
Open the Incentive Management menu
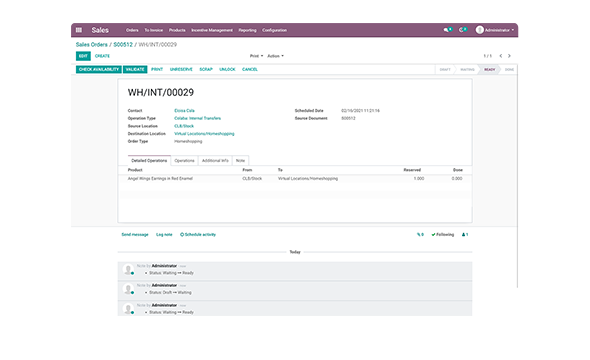click(212, 30)
